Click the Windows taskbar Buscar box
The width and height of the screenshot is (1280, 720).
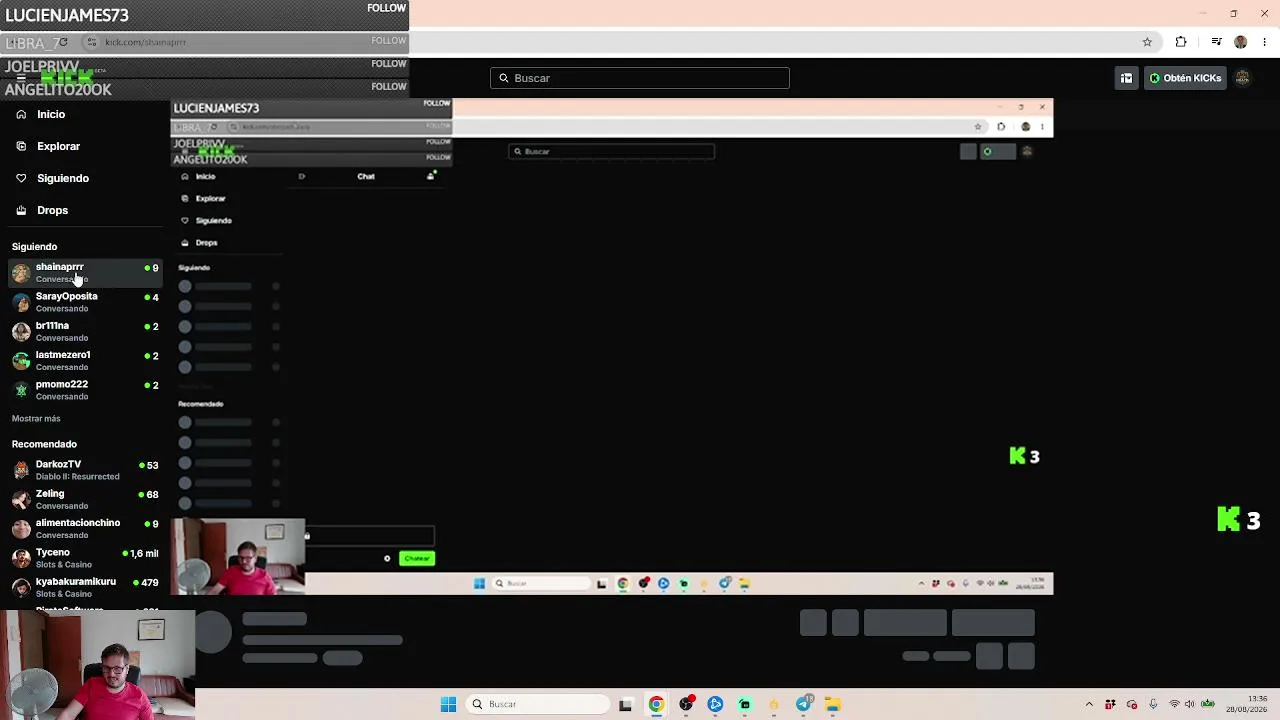coord(538,704)
